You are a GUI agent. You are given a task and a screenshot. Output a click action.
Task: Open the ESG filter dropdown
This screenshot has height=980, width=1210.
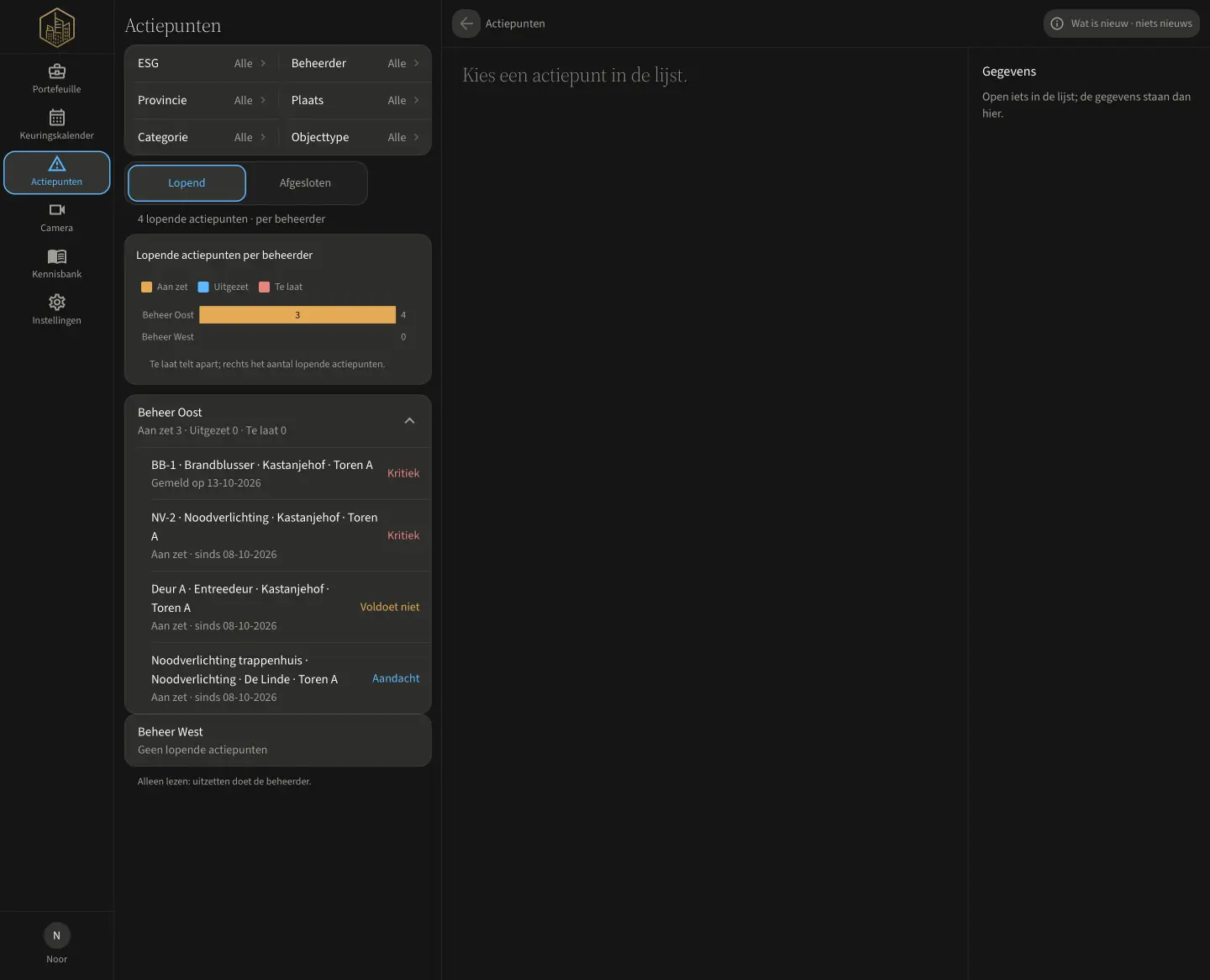[x=202, y=63]
